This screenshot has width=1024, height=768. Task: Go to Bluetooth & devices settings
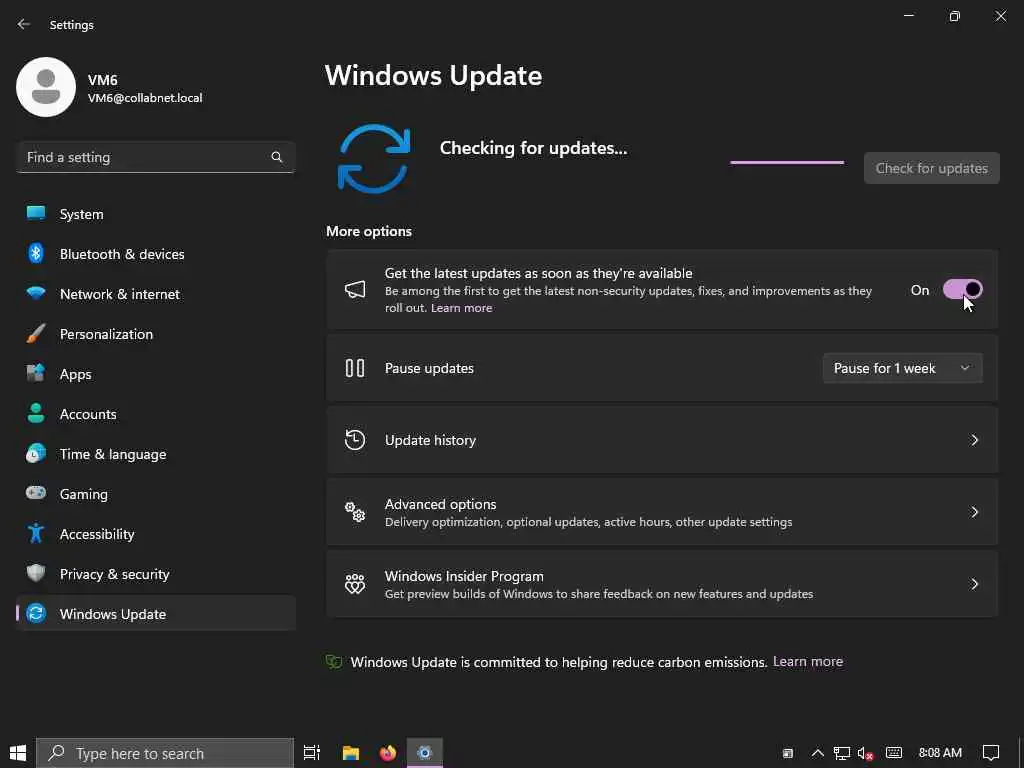(x=155, y=254)
